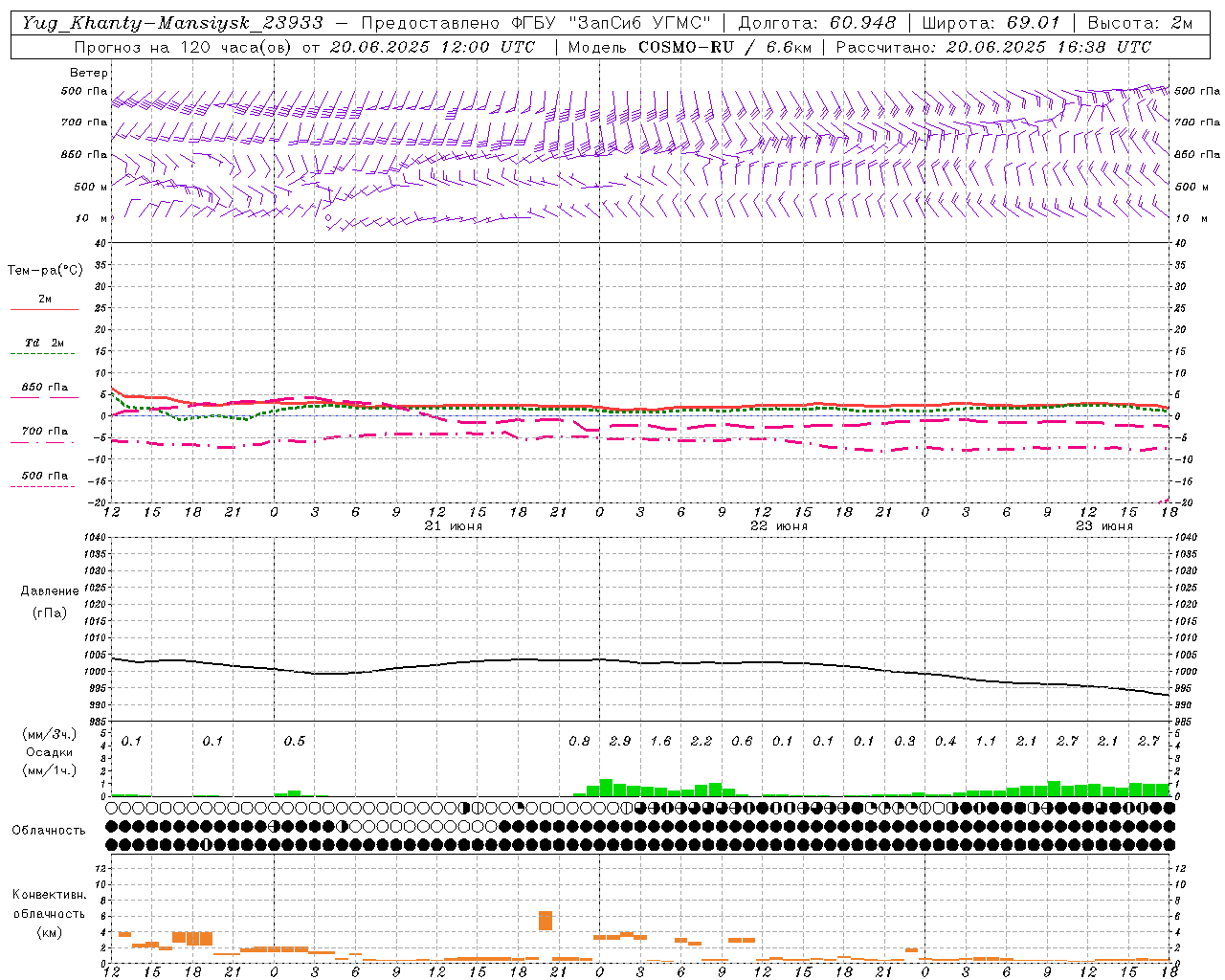1225x980 pixels.
Task: Click the station title Yug_Khanty-Mansiysk_23933
Action: pos(172,23)
